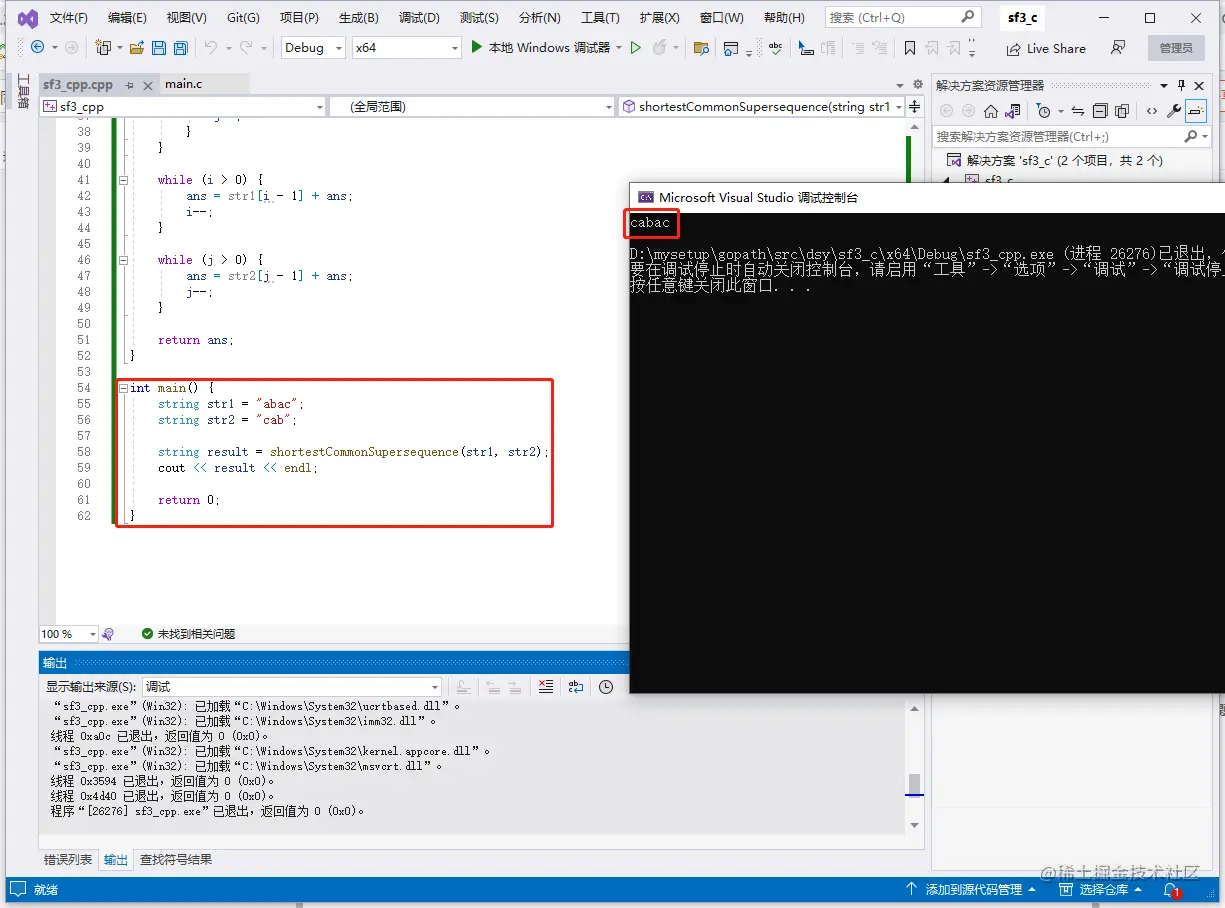Click the Home icon in Solution Explorer
This screenshot has height=908, width=1225.
pos(990,111)
